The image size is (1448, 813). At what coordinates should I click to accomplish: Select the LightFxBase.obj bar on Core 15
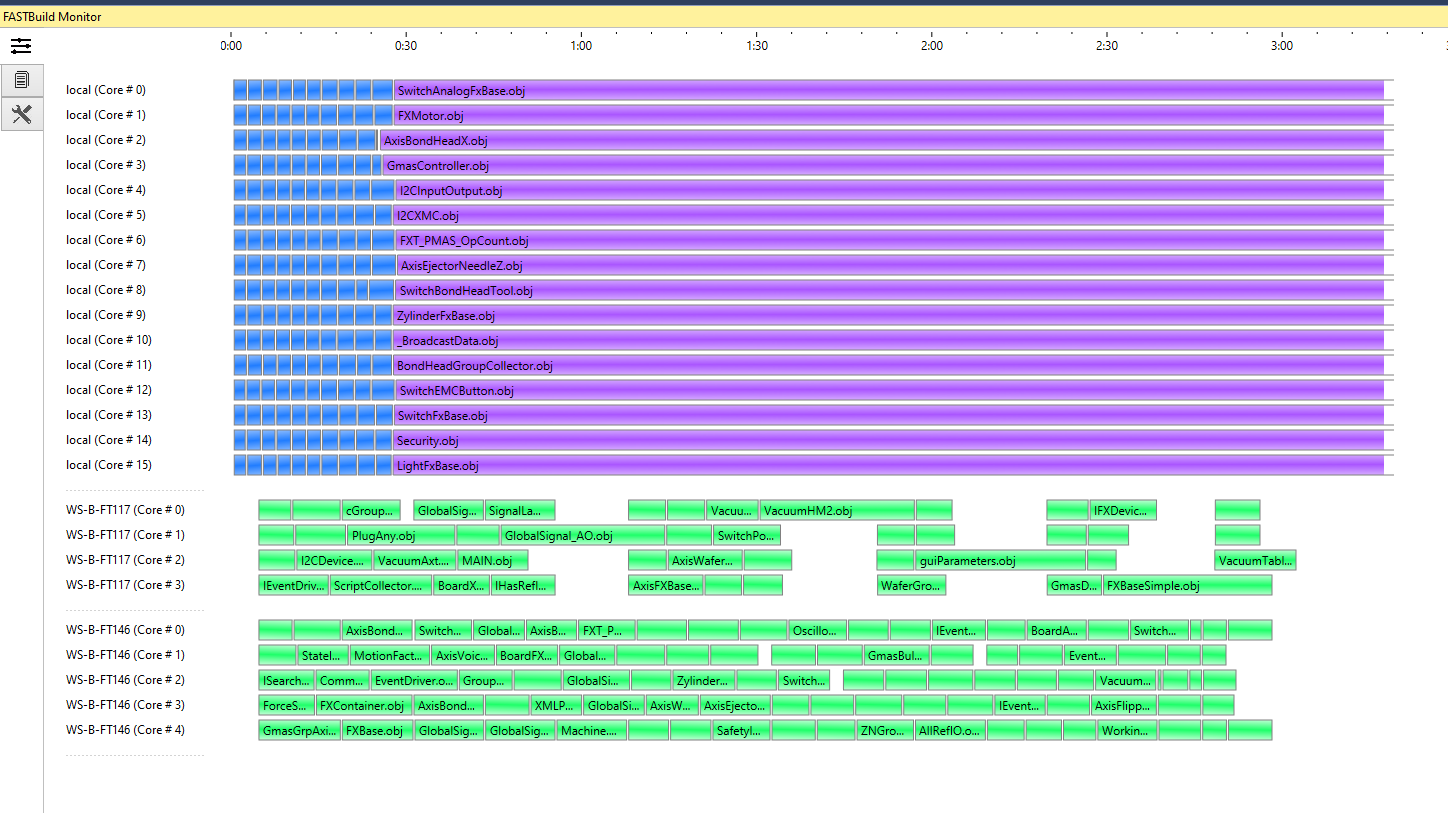pyautogui.click(x=700, y=465)
